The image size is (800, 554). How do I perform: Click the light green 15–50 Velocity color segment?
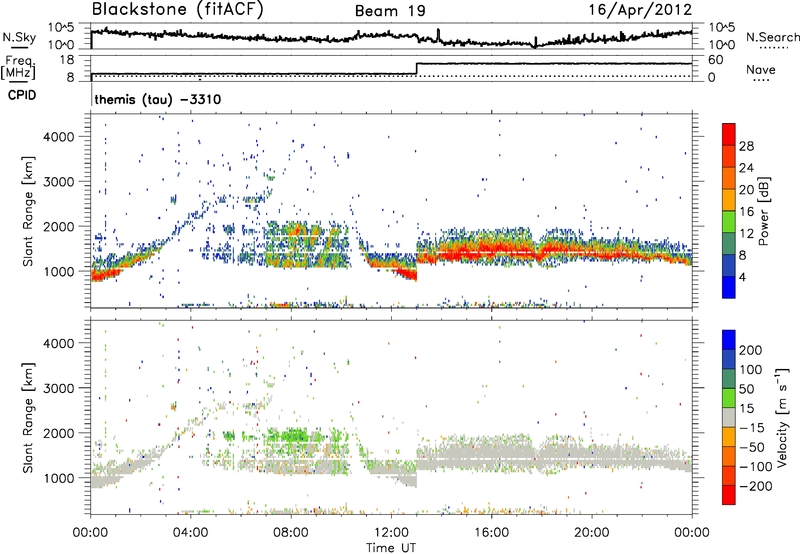coord(729,398)
